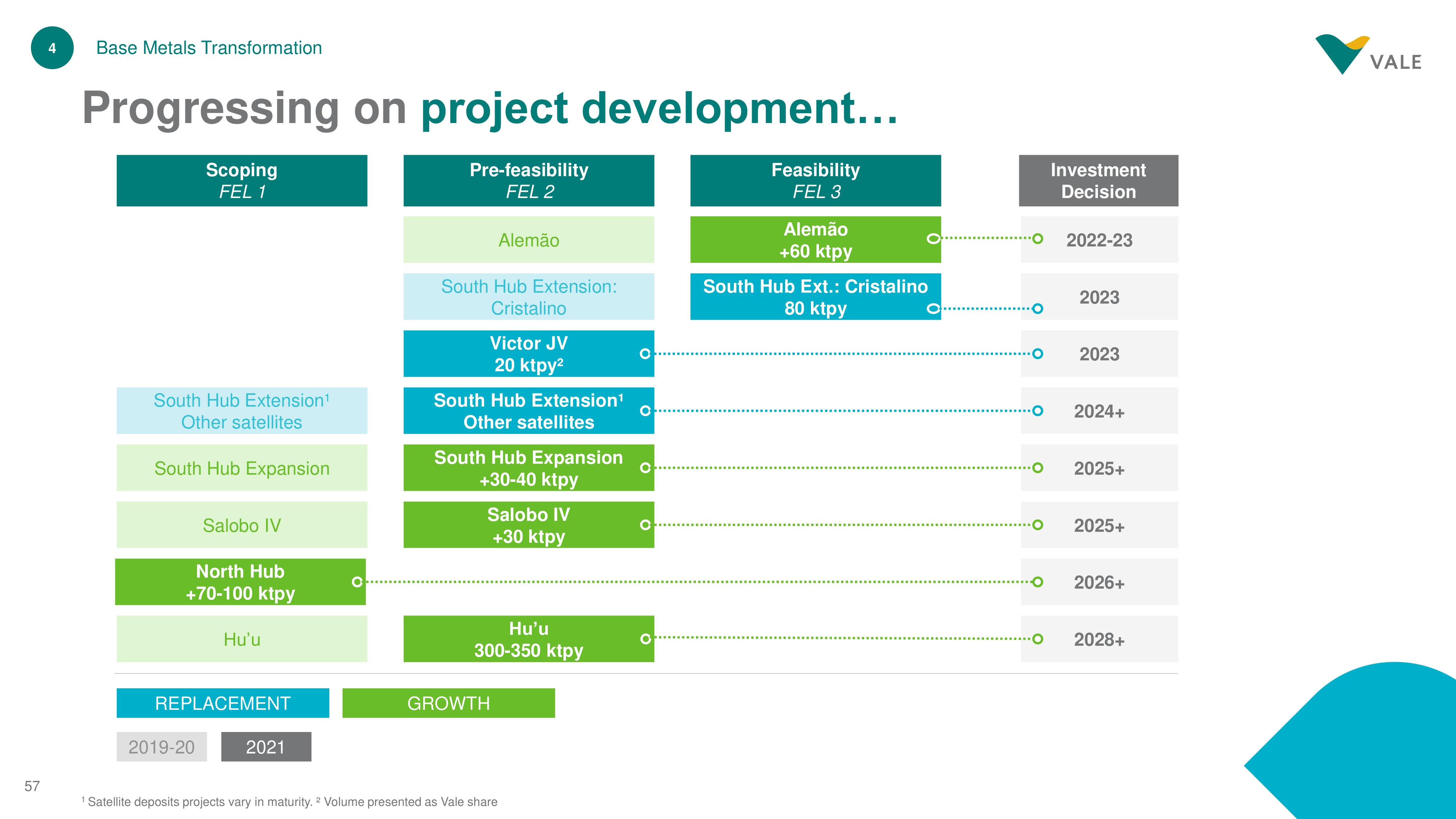1456x819 pixels.
Task: Click the end marker beside 2022-23
Action: (x=1038, y=238)
